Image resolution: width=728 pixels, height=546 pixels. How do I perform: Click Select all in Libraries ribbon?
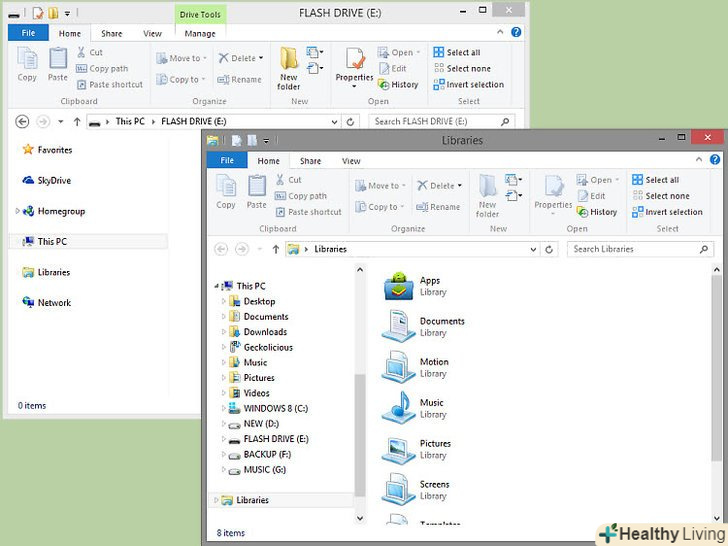[x=656, y=180]
